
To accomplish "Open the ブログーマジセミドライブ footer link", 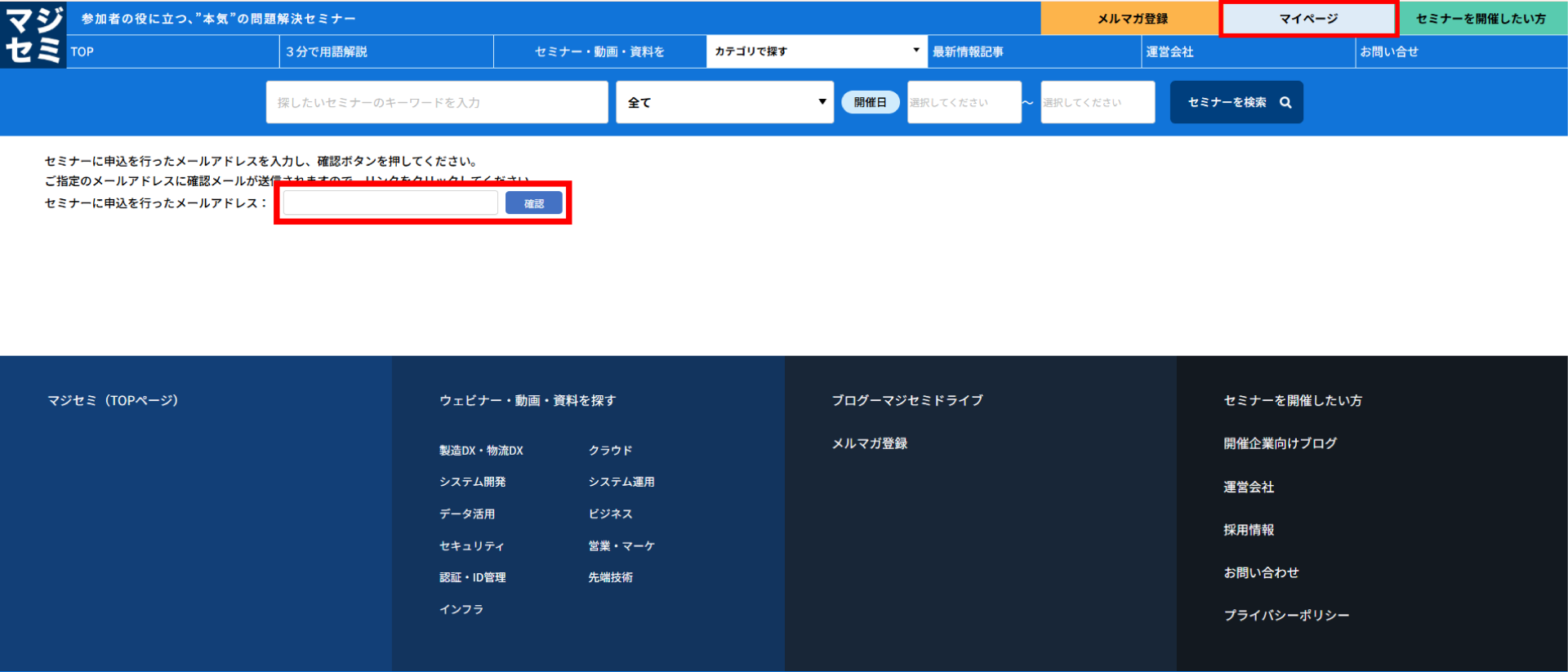I will (x=906, y=401).
